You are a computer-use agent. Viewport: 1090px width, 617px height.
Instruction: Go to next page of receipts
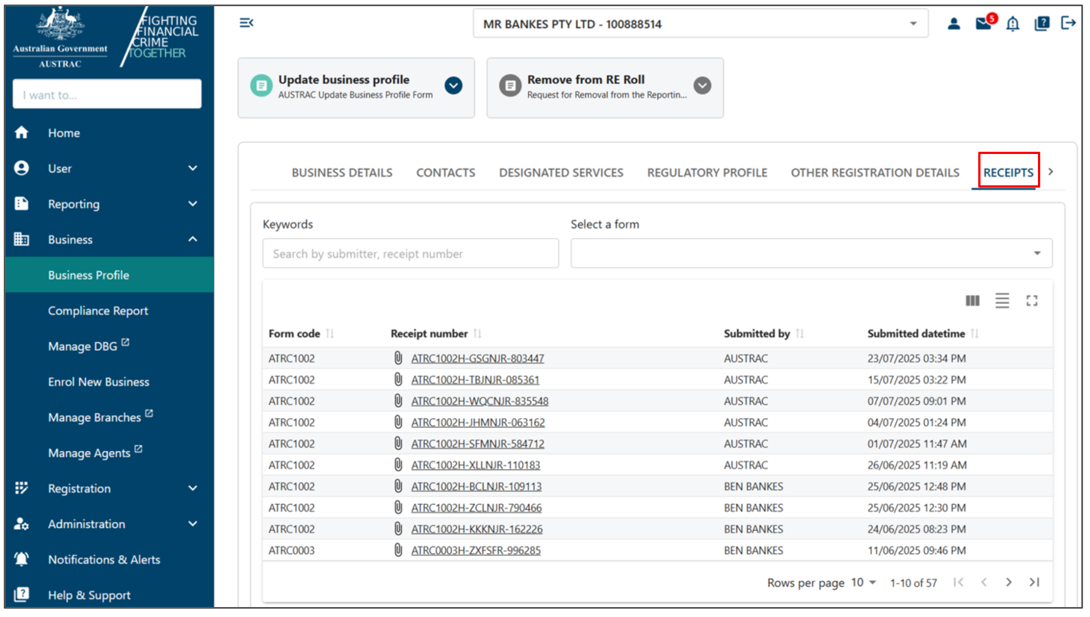(1009, 581)
